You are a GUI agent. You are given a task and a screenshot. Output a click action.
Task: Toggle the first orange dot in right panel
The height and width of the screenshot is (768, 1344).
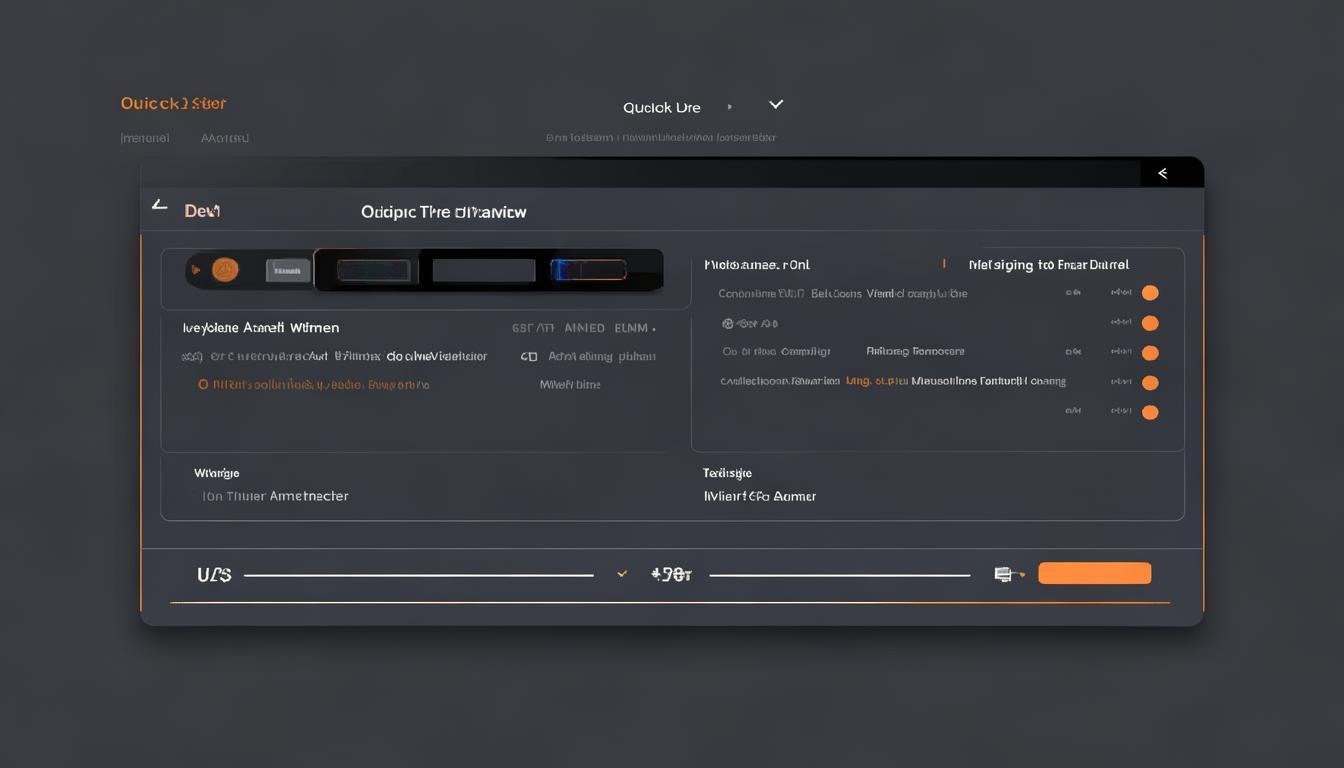point(1150,293)
